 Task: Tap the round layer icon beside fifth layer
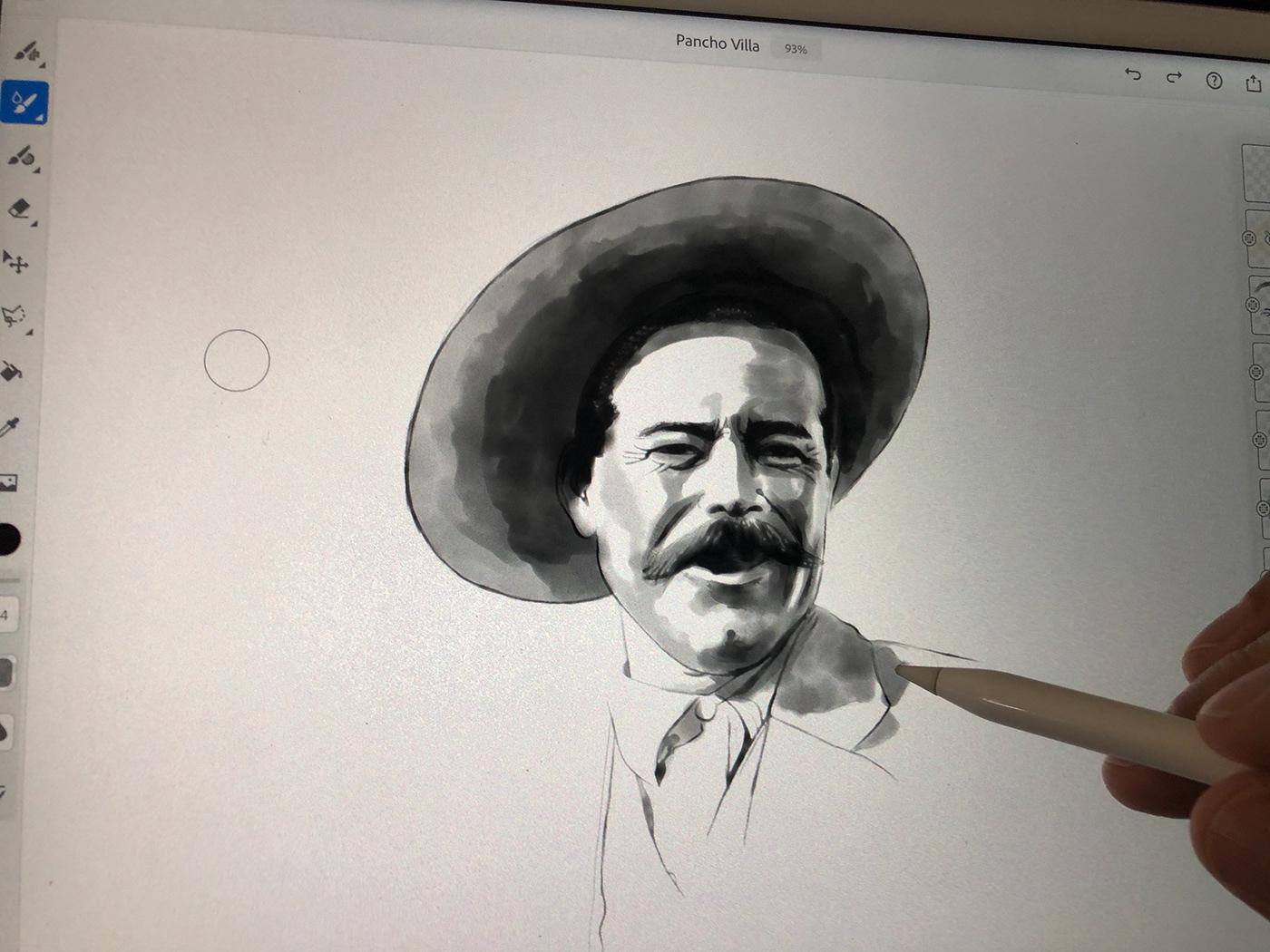coord(1259,440)
